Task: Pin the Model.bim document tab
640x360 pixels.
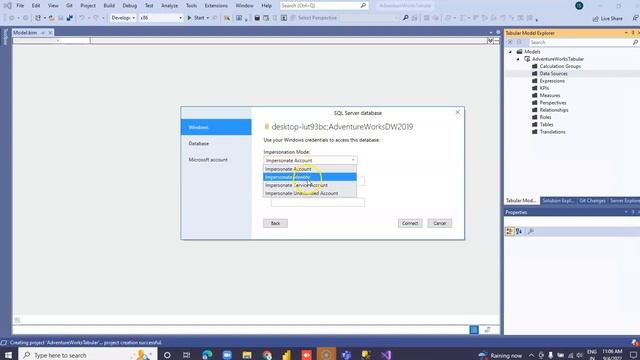Action: point(42,33)
